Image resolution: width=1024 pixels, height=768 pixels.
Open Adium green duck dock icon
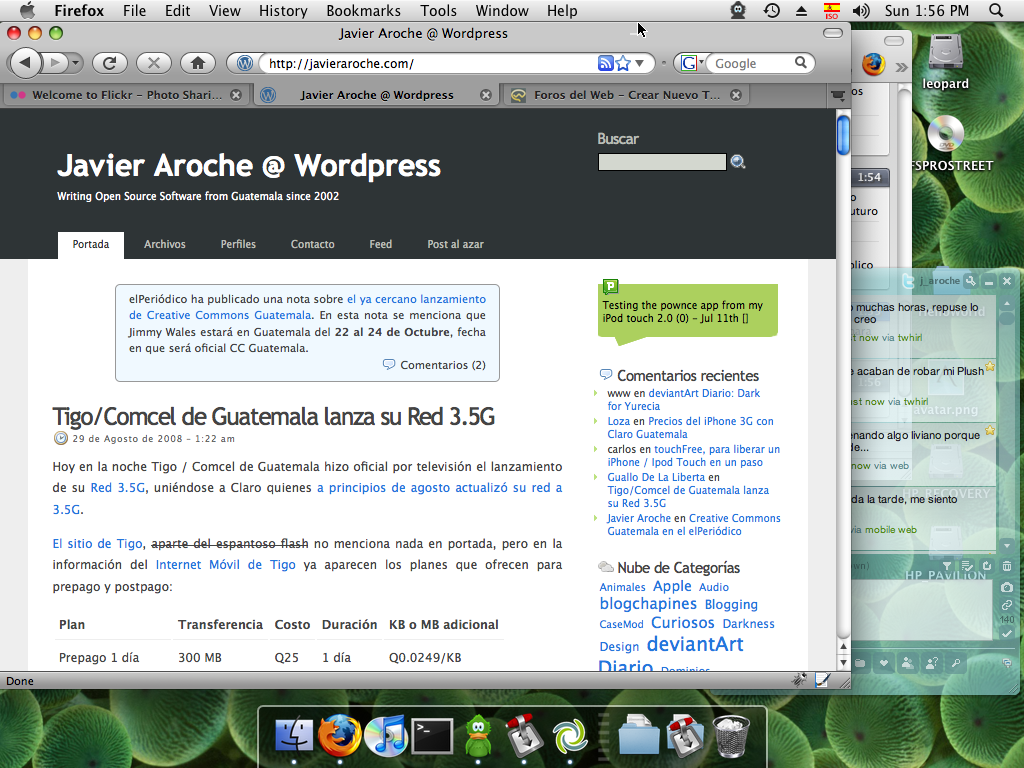click(x=478, y=736)
